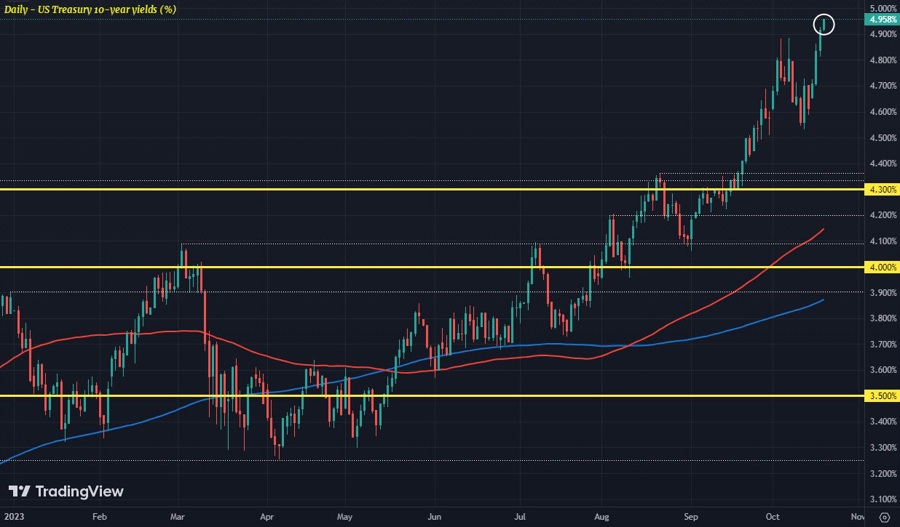Click the 3.800% price axis label

click(883, 319)
